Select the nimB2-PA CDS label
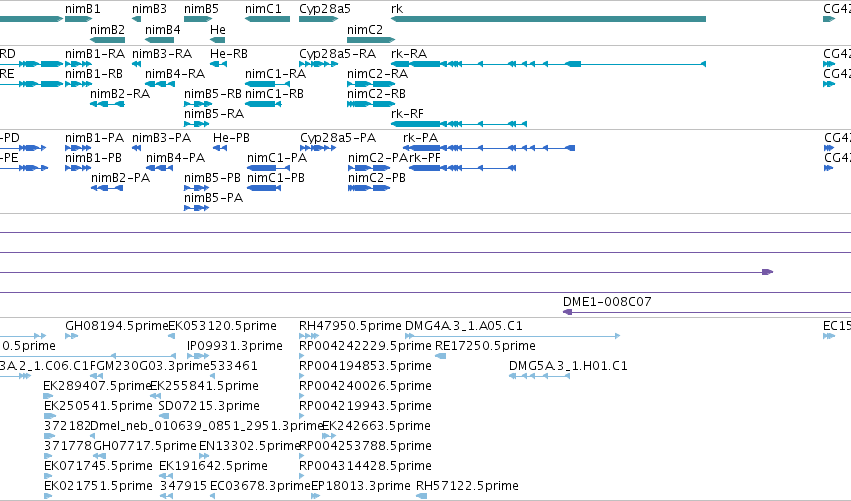851x501 pixels. tap(120, 178)
